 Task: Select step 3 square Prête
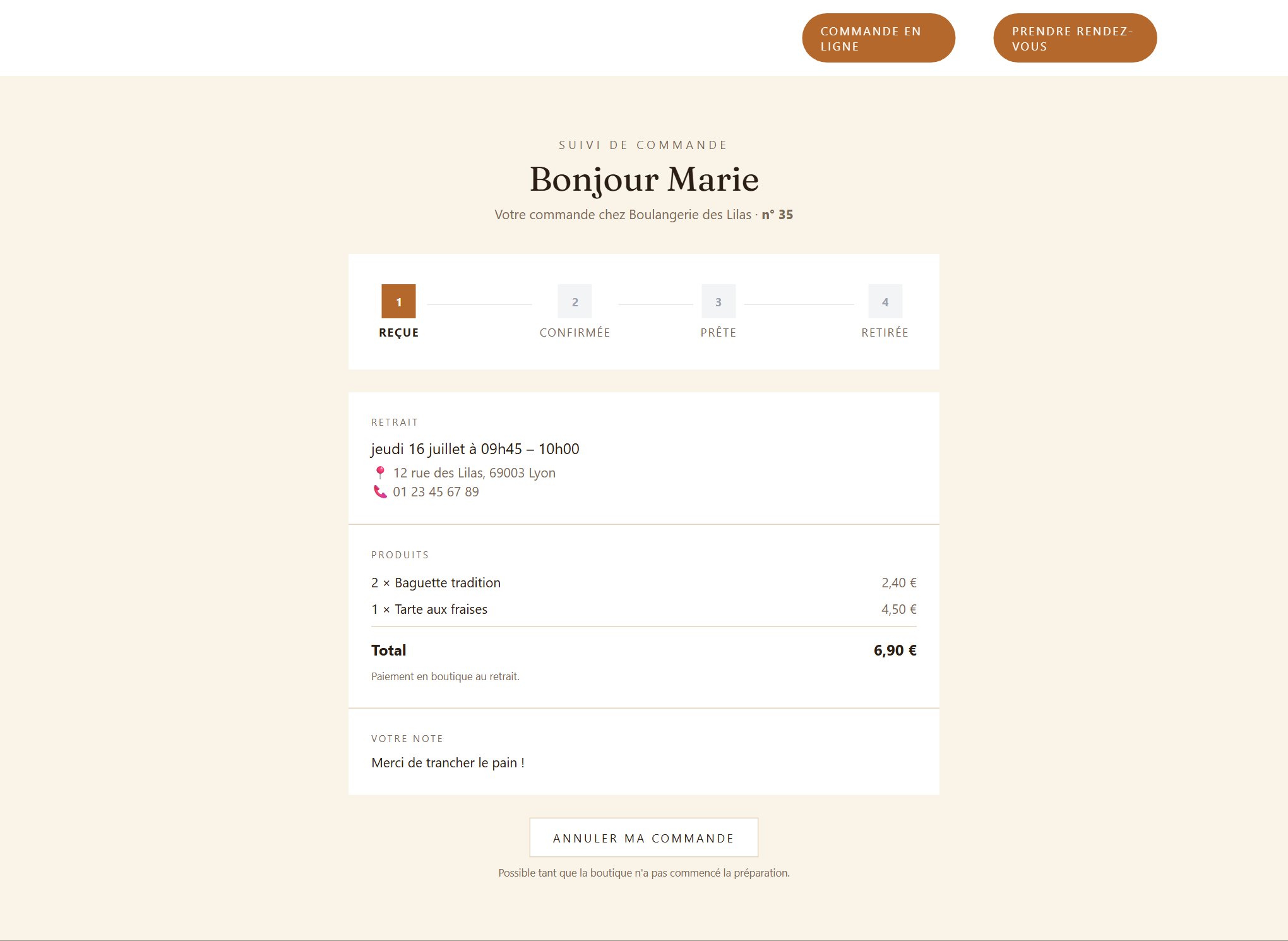point(719,301)
